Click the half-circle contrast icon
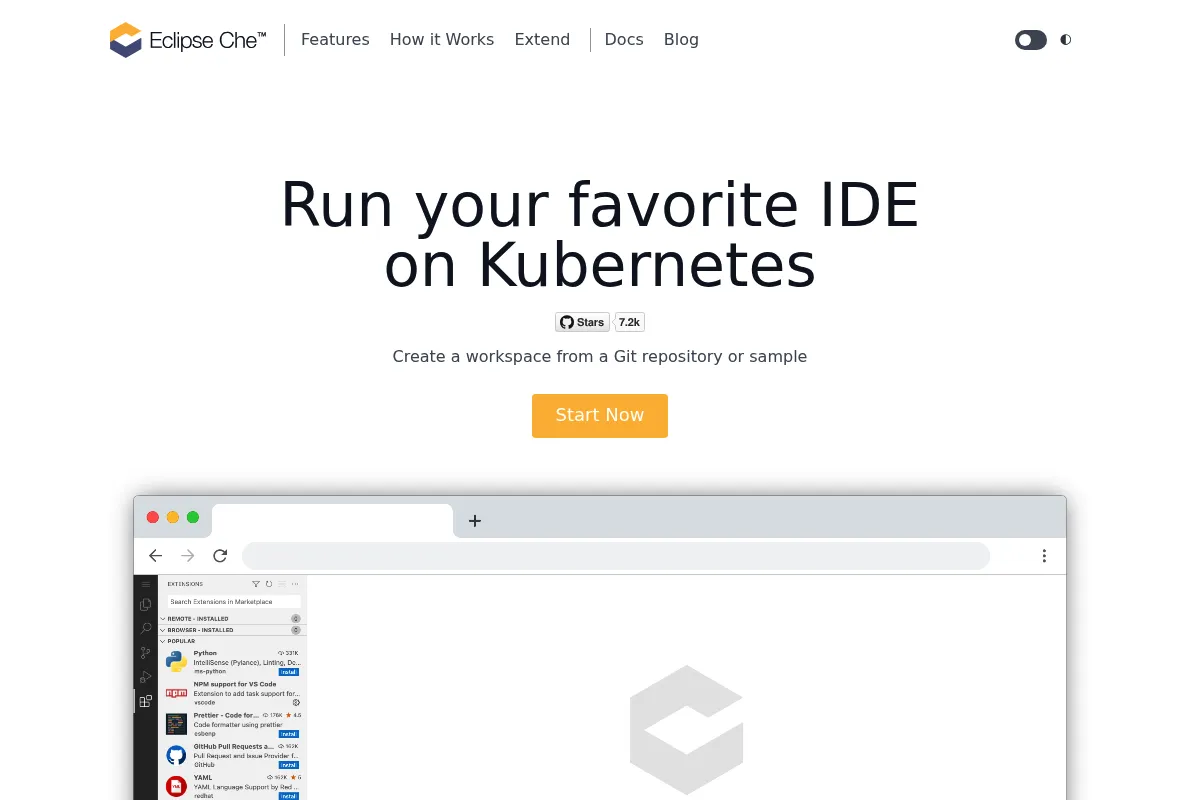This screenshot has width=1200, height=800. [x=1066, y=40]
